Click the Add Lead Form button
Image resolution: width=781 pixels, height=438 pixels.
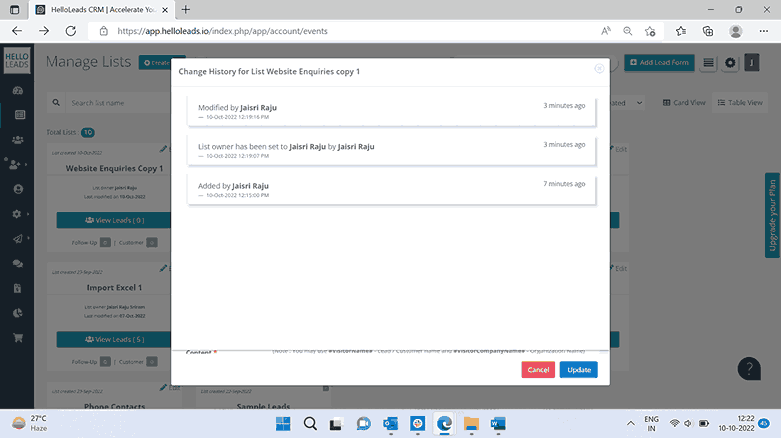pos(659,63)
